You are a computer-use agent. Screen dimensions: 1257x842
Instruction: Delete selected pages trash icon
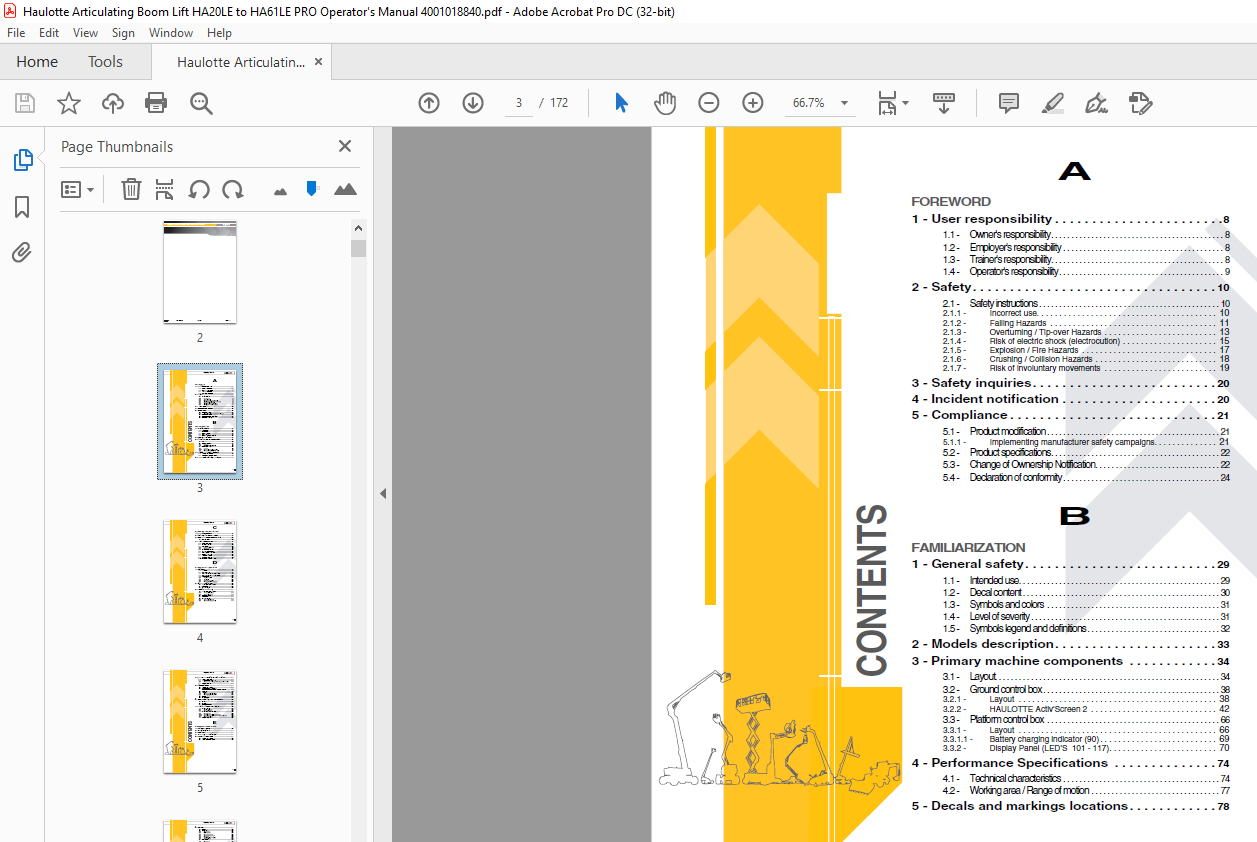(x=131, y=189)
